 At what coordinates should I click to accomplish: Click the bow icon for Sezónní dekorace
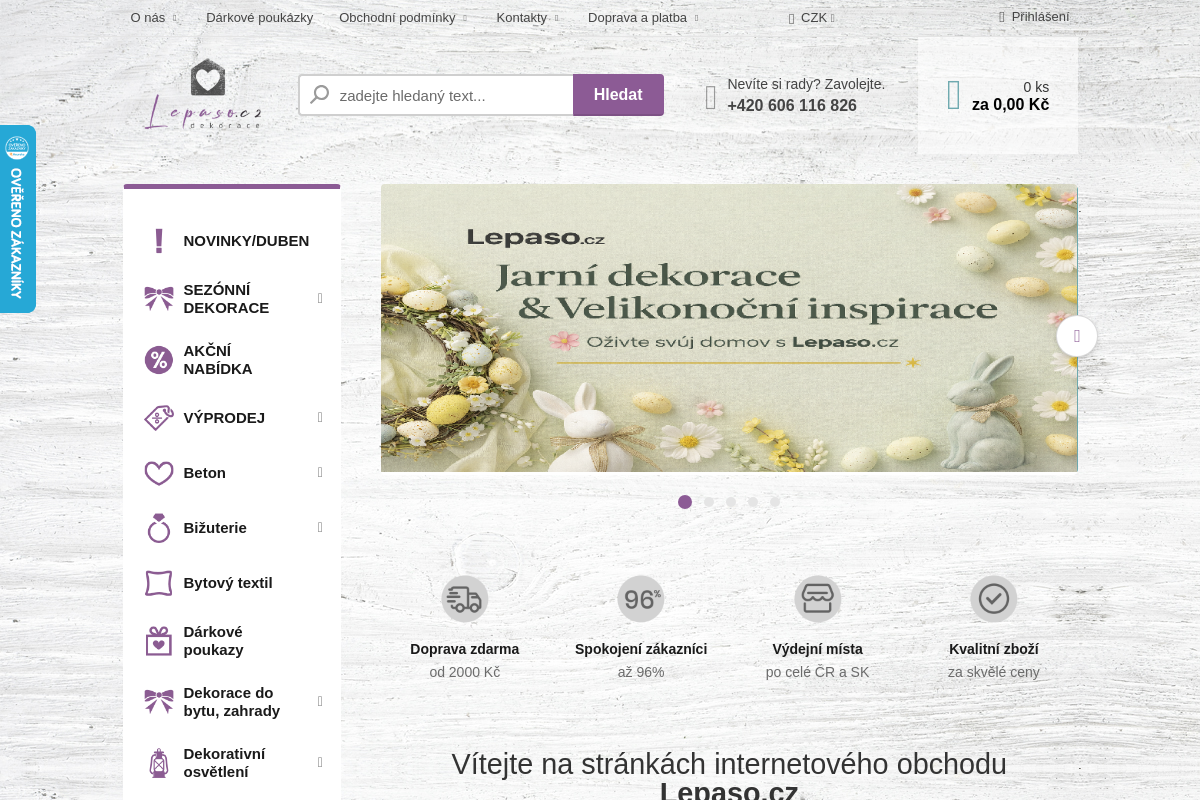pos(159,298)
